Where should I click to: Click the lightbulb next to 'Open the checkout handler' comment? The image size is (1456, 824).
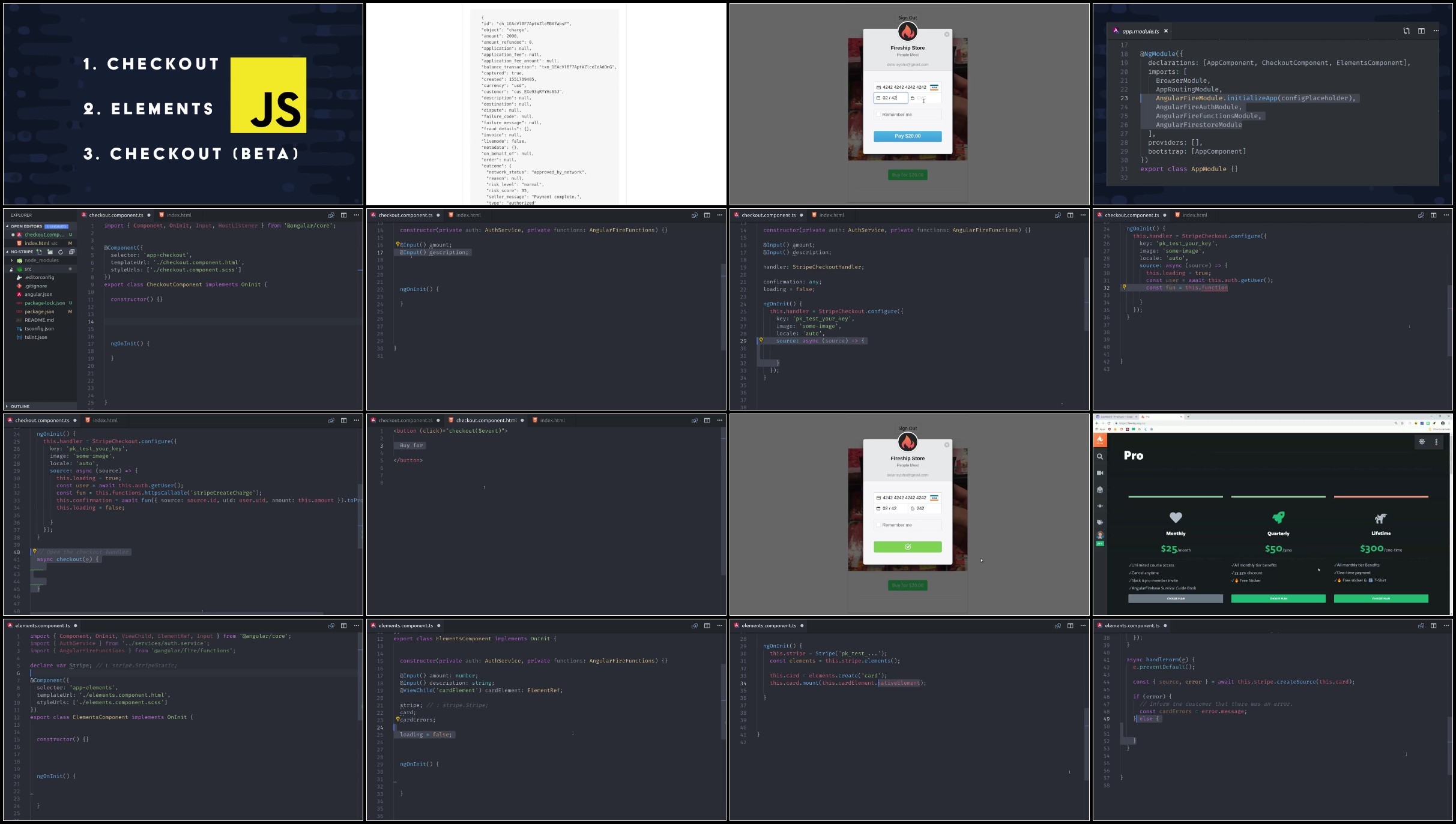coord(34,551)
